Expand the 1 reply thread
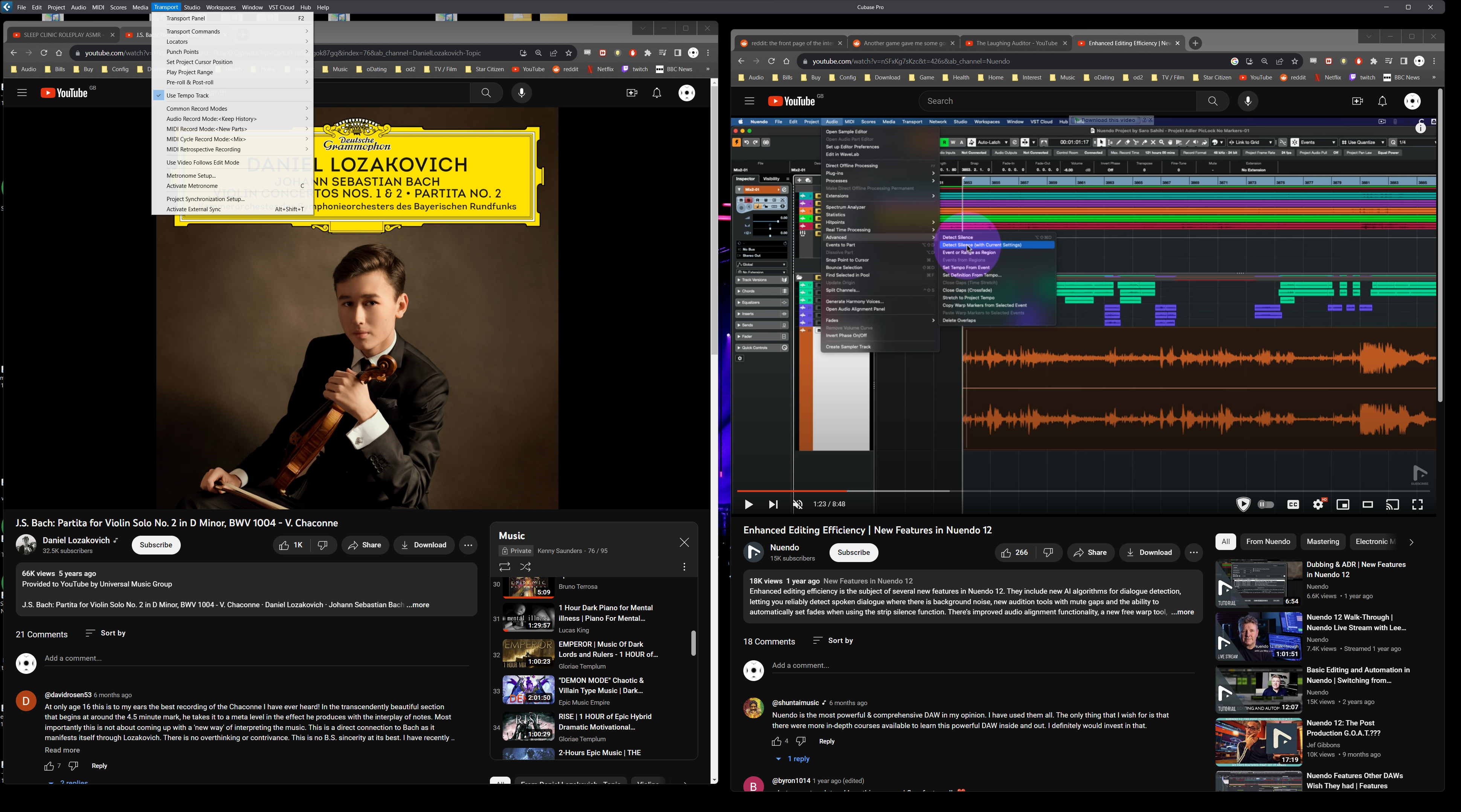 pos(793,759)
